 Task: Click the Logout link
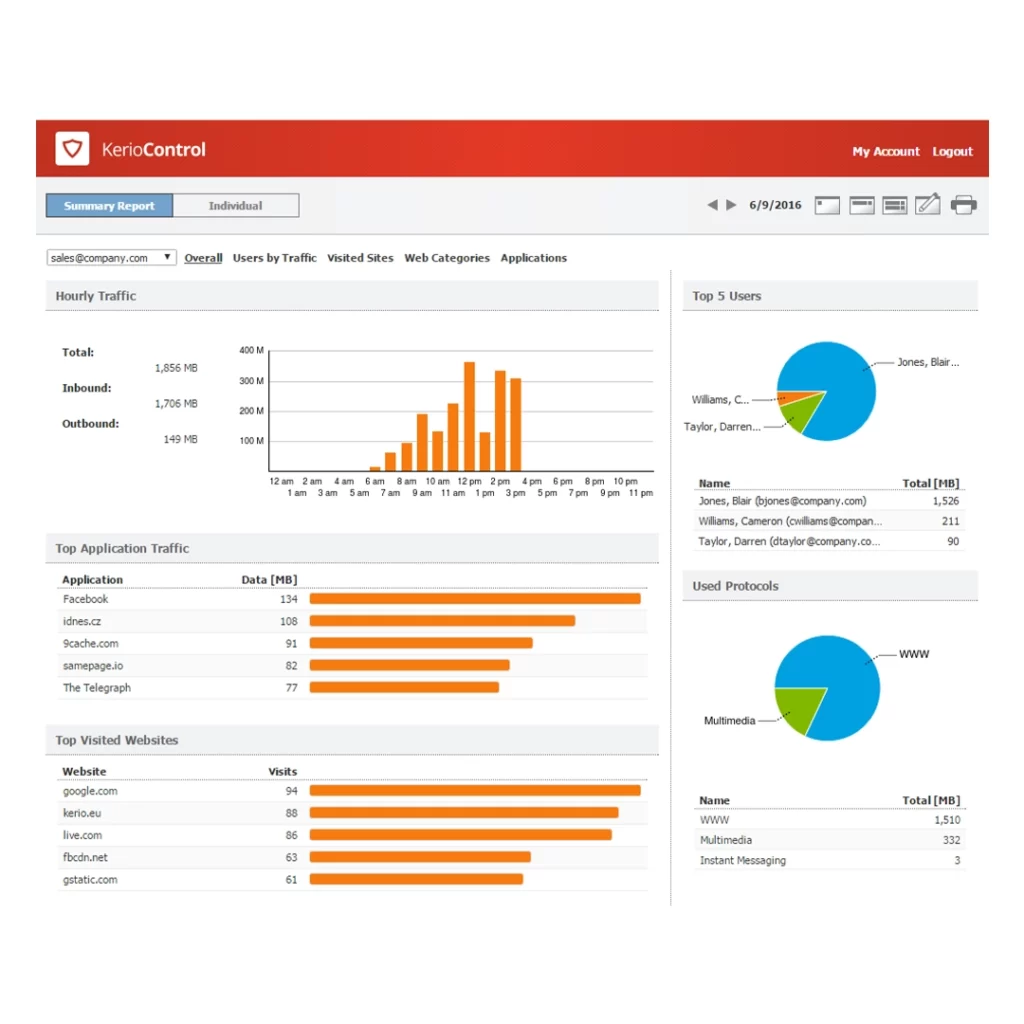[952, 152]
